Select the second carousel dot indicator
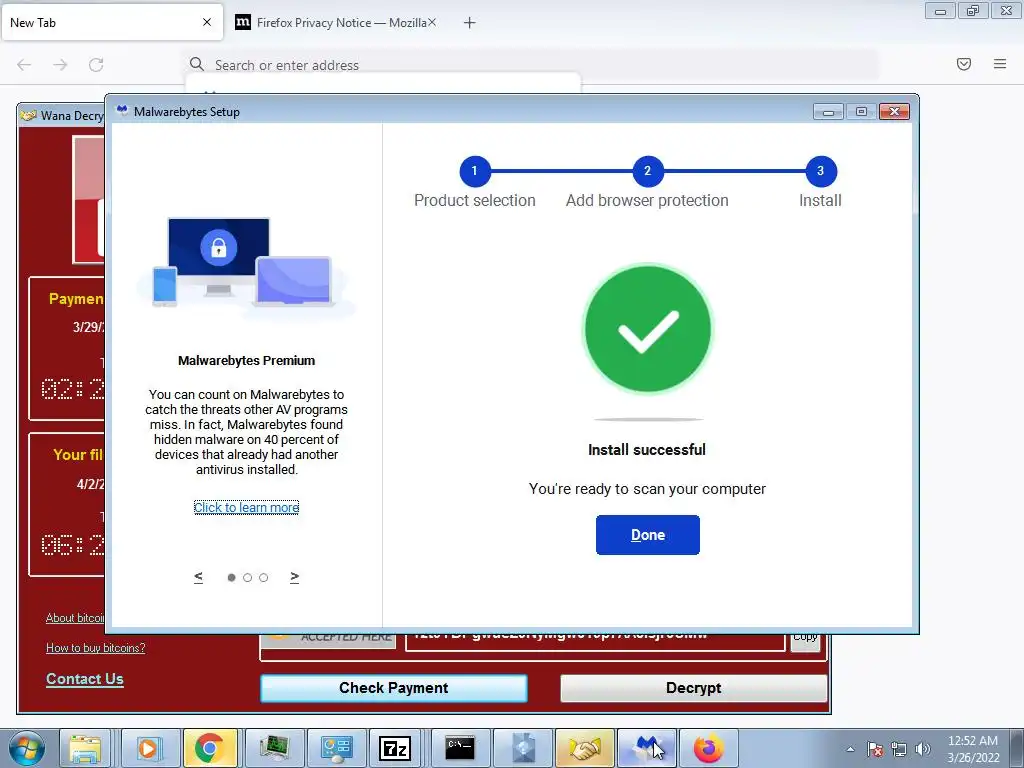Screen dimensions: 1024x768 coord(248,577)
